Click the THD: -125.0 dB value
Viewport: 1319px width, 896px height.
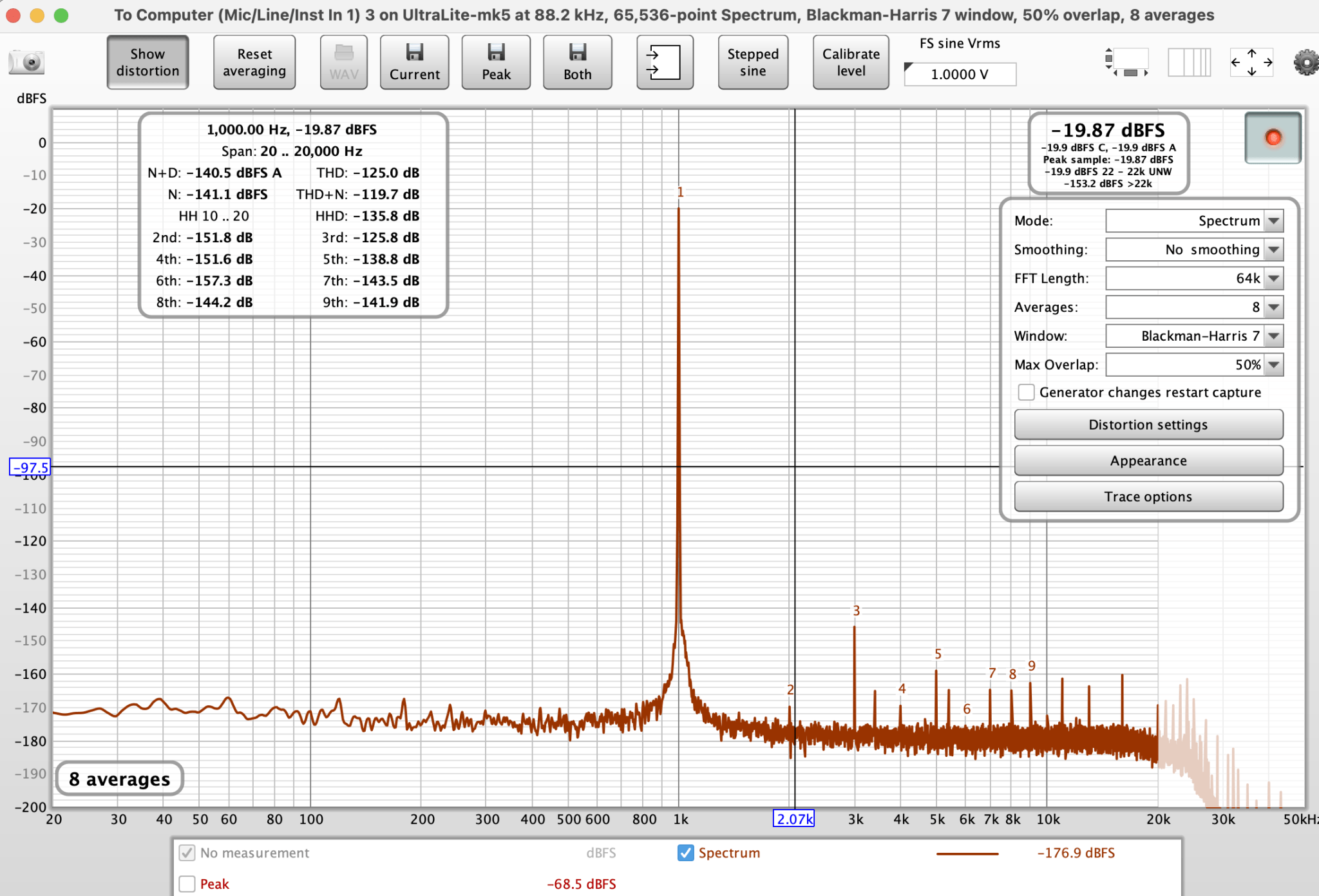(368, 173)
